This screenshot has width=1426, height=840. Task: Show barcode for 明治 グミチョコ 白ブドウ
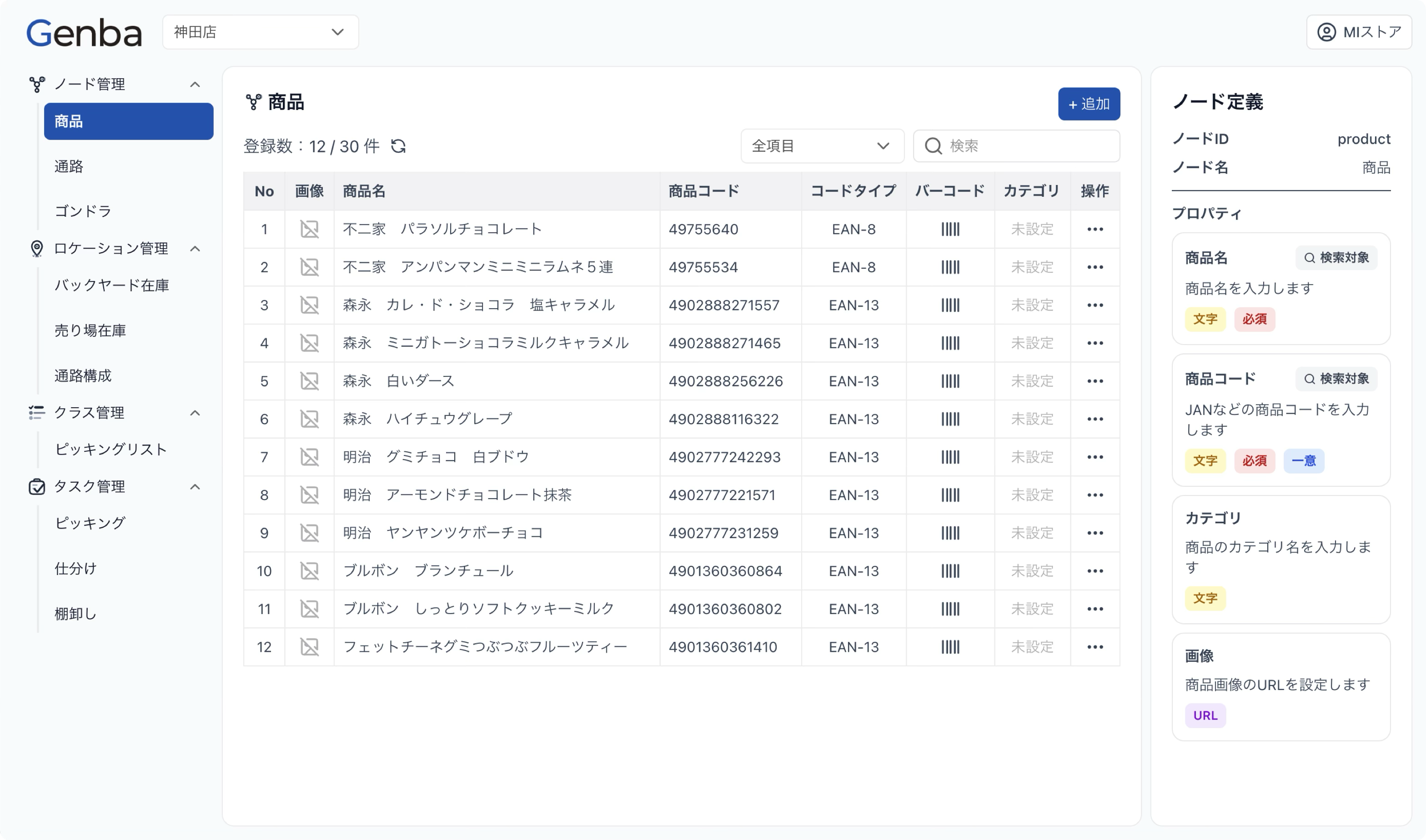(950, 457)
